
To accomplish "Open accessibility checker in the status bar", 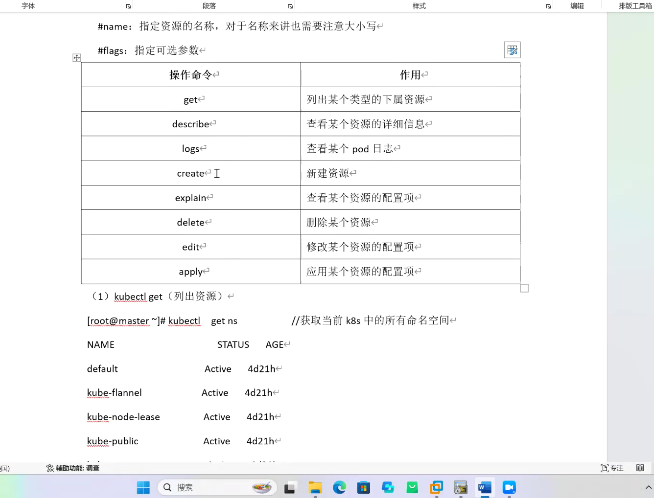I will (x=73, y=468).
